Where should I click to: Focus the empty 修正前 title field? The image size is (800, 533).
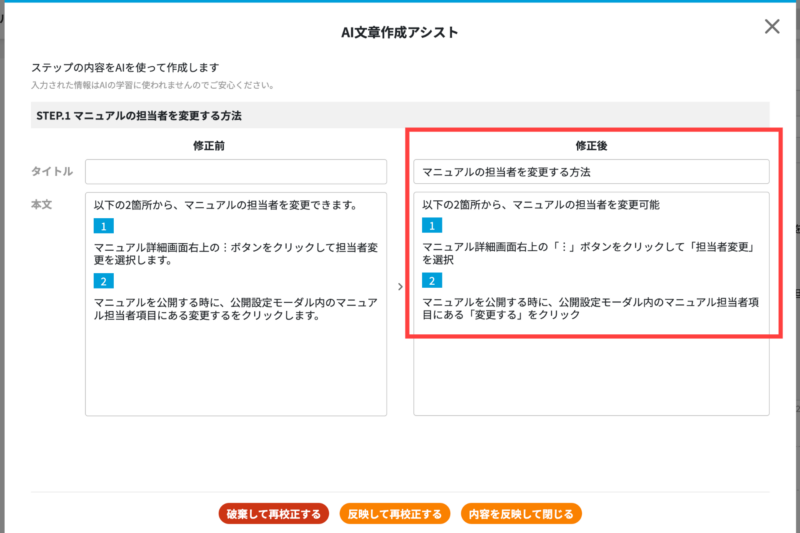tap(236, 172)
